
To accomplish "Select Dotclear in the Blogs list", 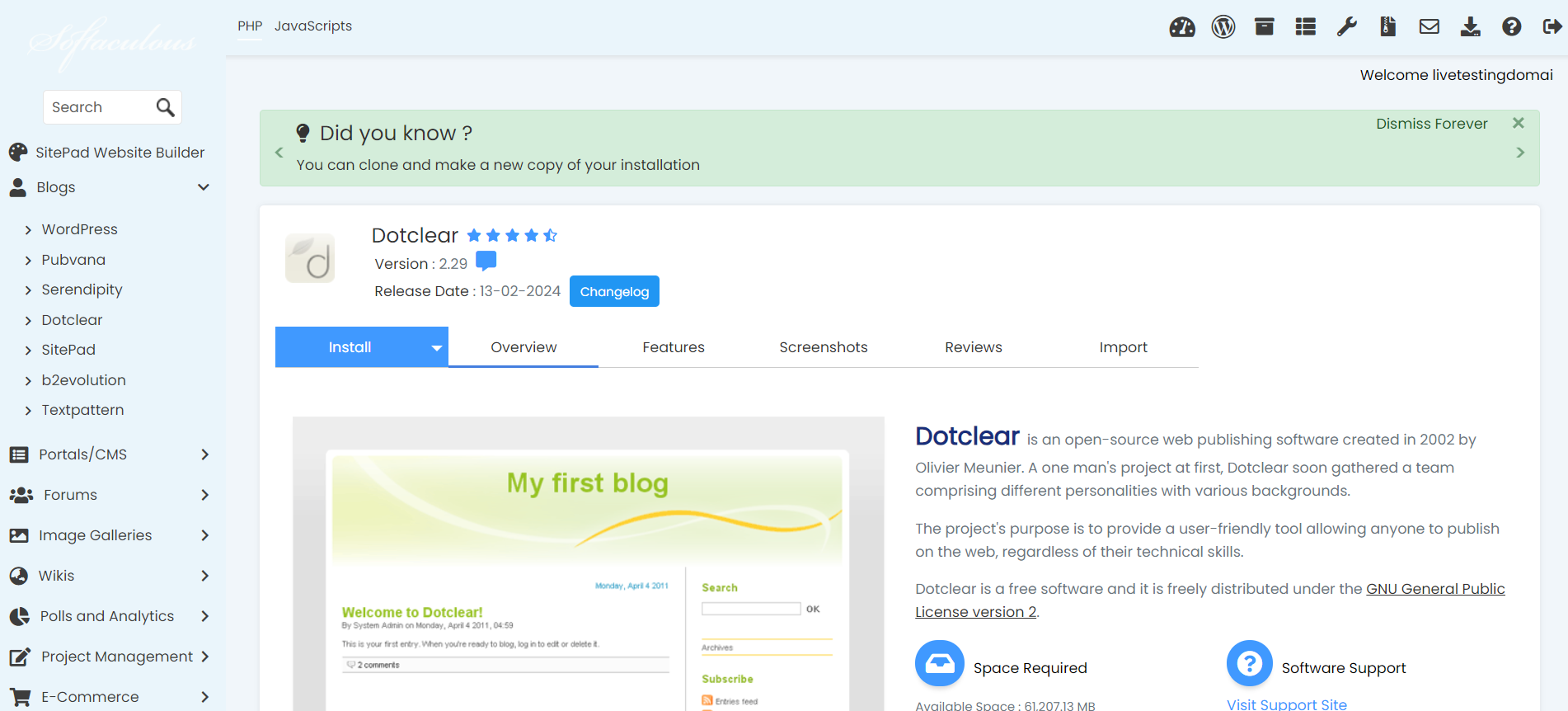I will click(73, 320).
